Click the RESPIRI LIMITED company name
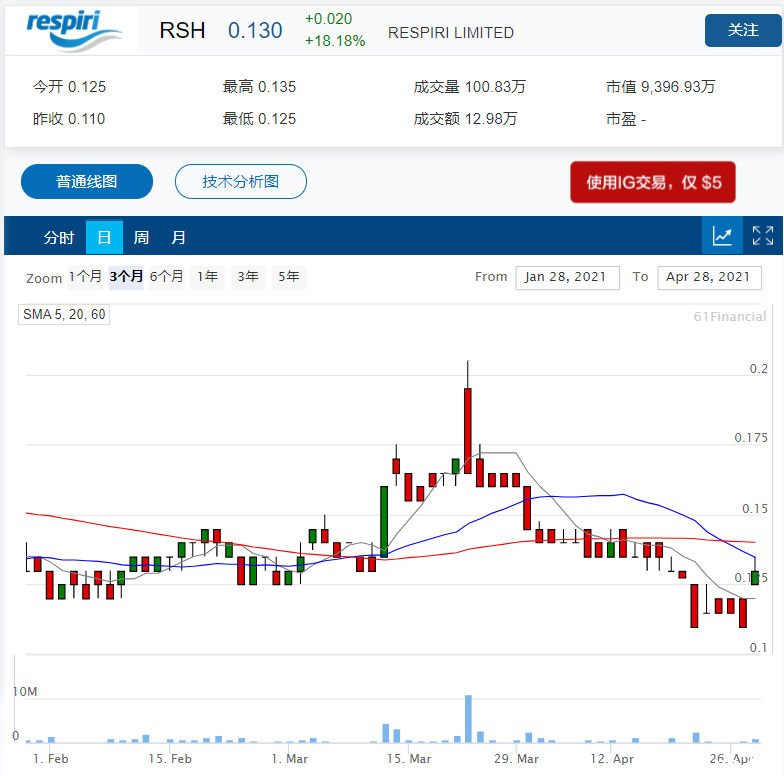The image size is (784, 776). tap(451, 33)
